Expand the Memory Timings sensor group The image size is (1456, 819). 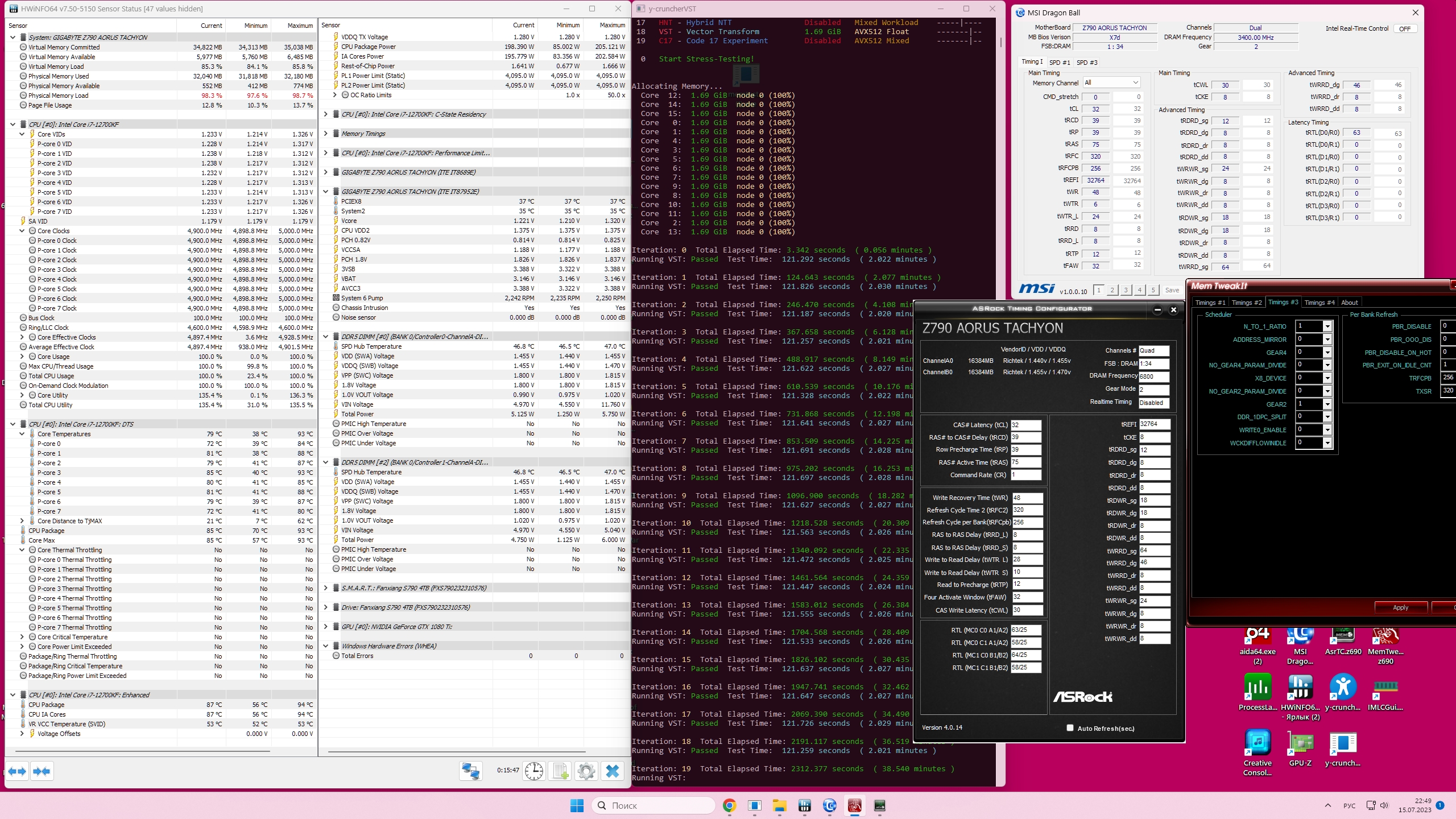point(325,134)
